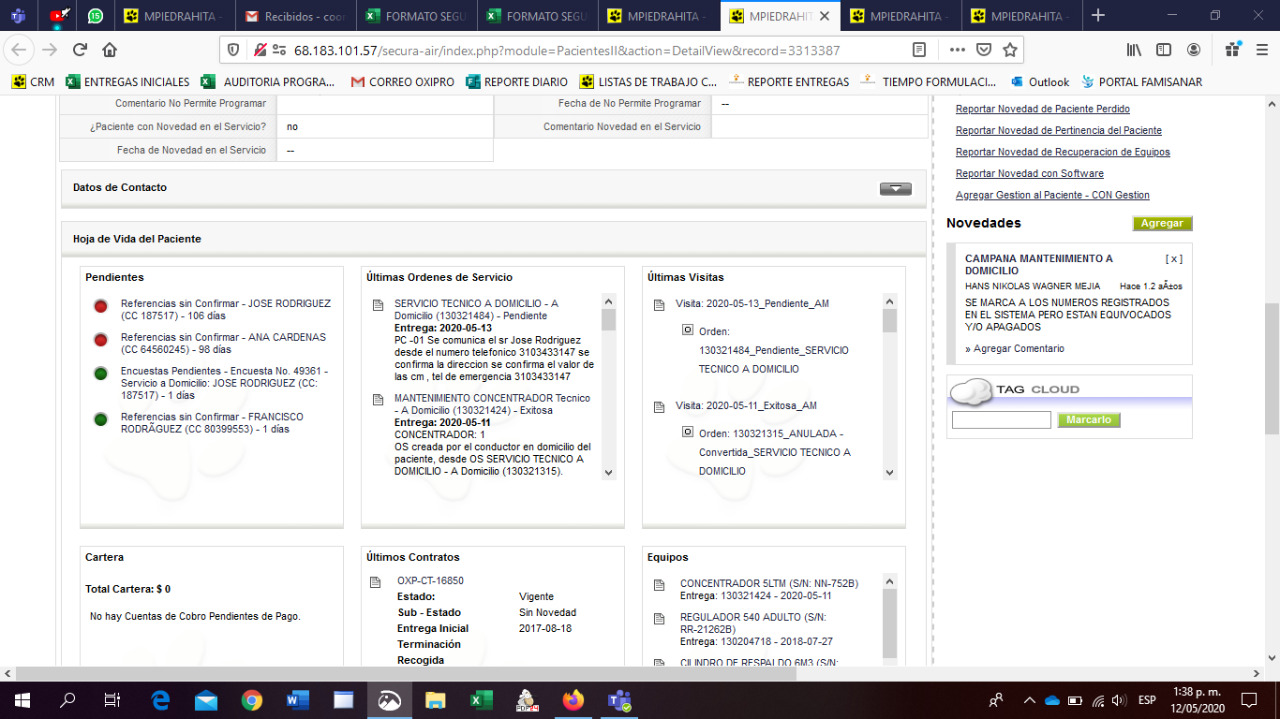The width and height of the screenshot is (1280, 719).
Task: Expand the Datos de Contacto section arrow
Action: coord(895,189)
